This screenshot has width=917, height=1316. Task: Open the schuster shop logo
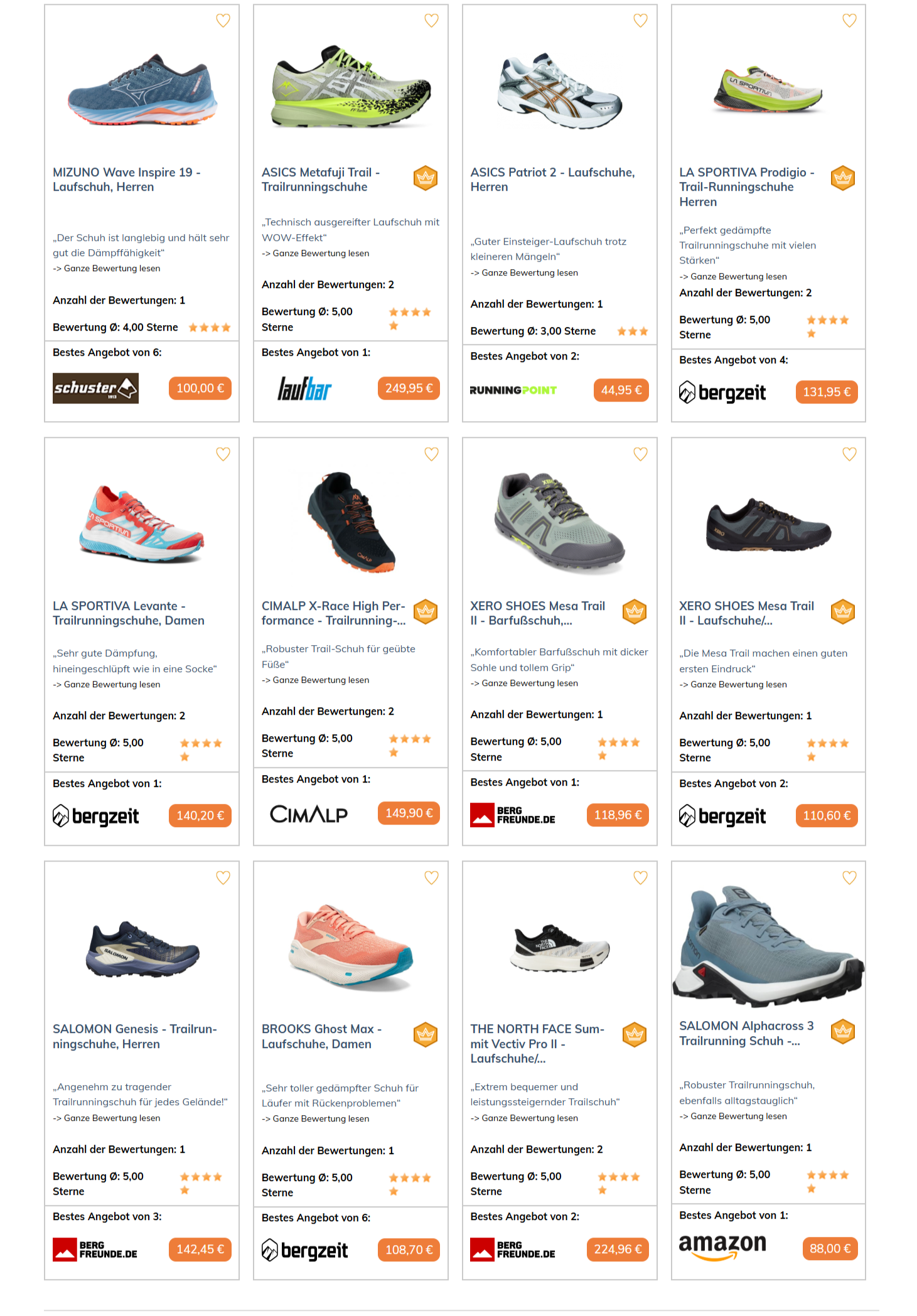95,388
